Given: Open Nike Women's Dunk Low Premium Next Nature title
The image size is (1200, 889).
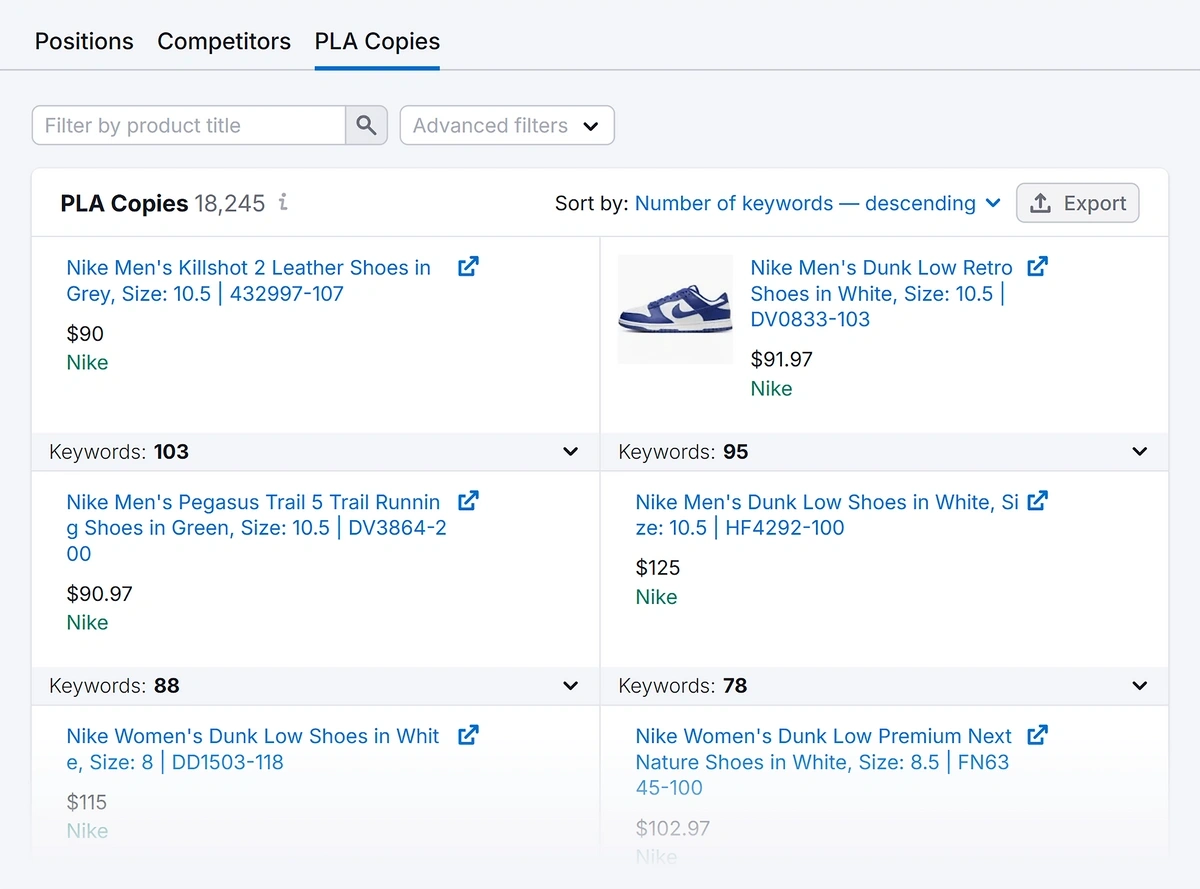Looking at the screenshot, I should coord(824,762).
